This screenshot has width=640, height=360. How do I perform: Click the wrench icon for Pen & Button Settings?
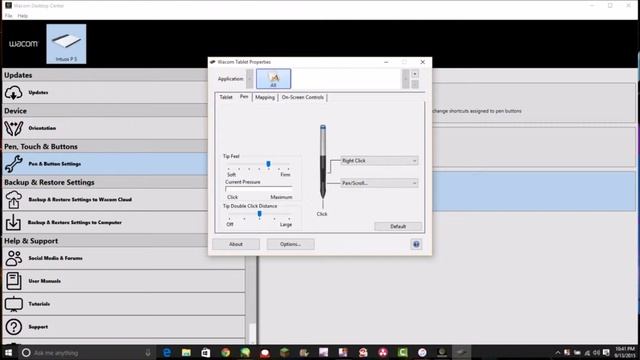click(x=13, y=164)
